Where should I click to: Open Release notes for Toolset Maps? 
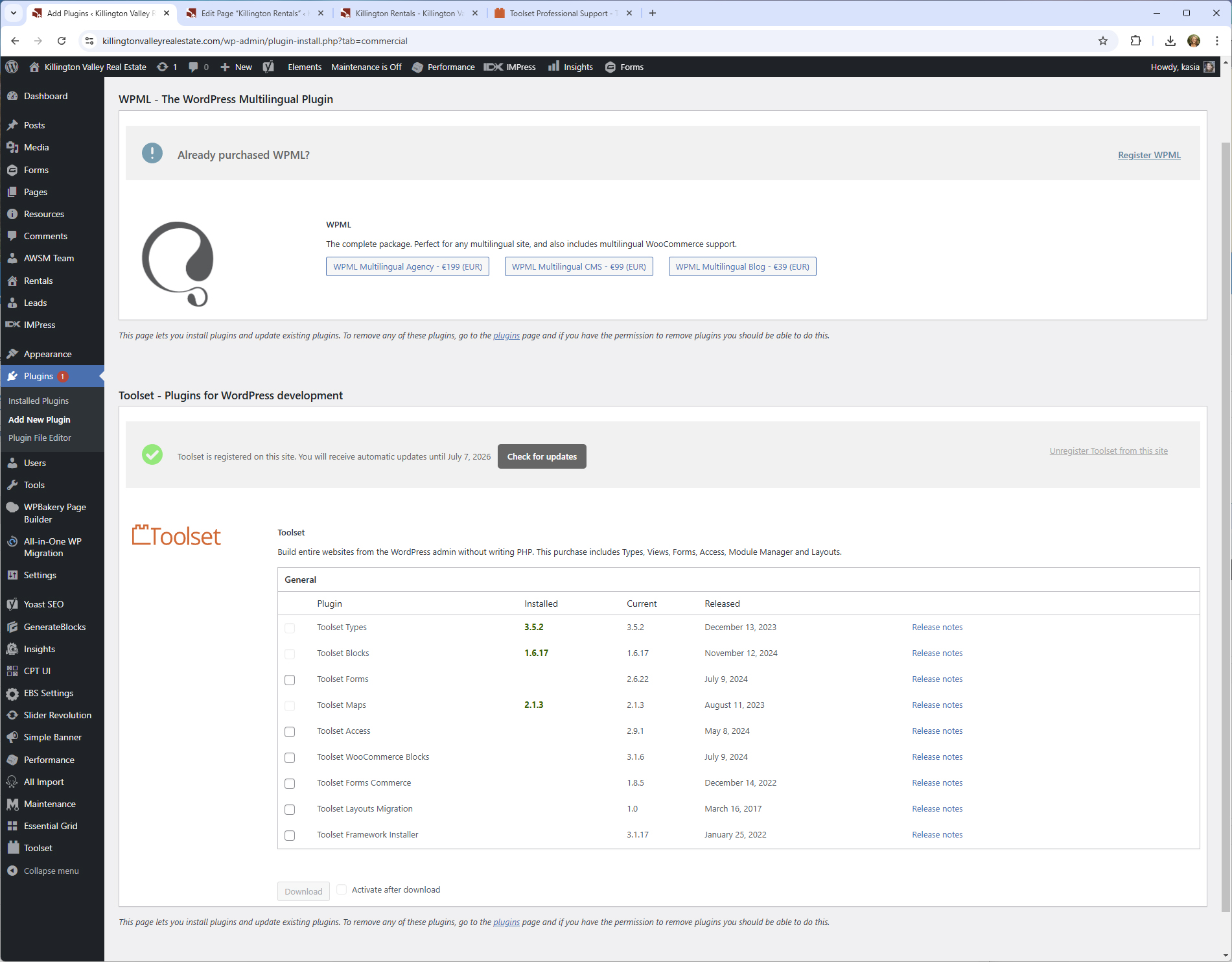pyautogui.click(x=937, y=705)
